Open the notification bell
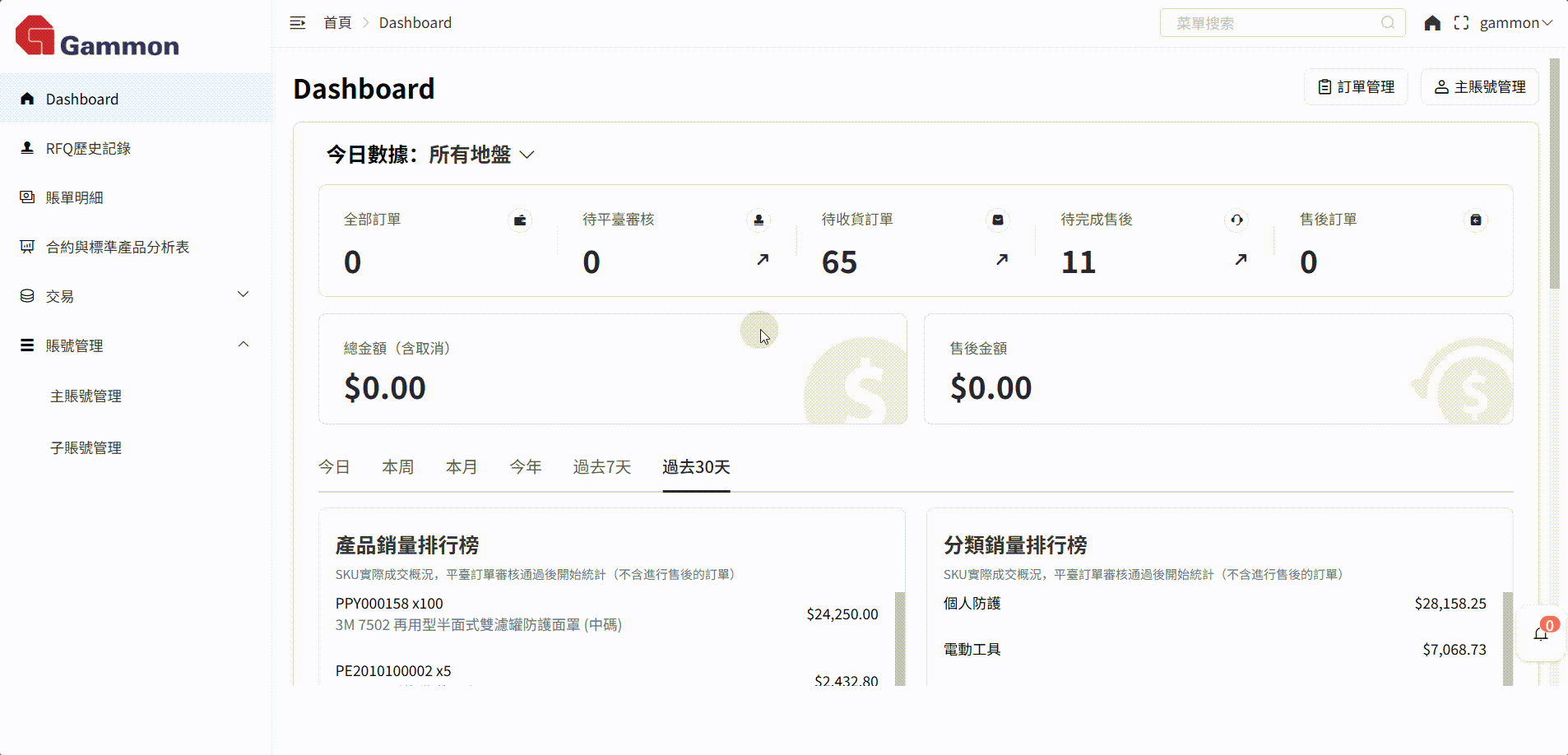This screenshot has width=1568, height=755. [x=1541, y=633]
